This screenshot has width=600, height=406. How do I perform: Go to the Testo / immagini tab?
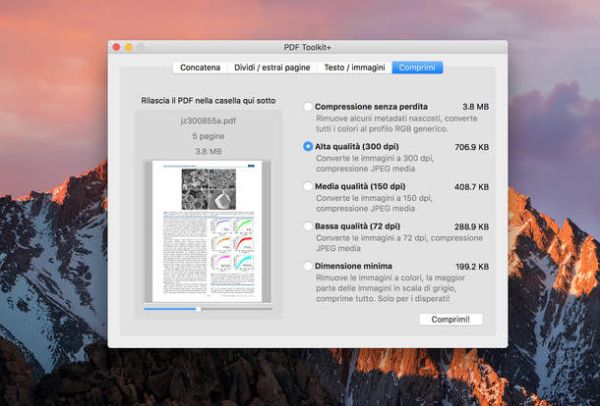(x=353, y=67)
